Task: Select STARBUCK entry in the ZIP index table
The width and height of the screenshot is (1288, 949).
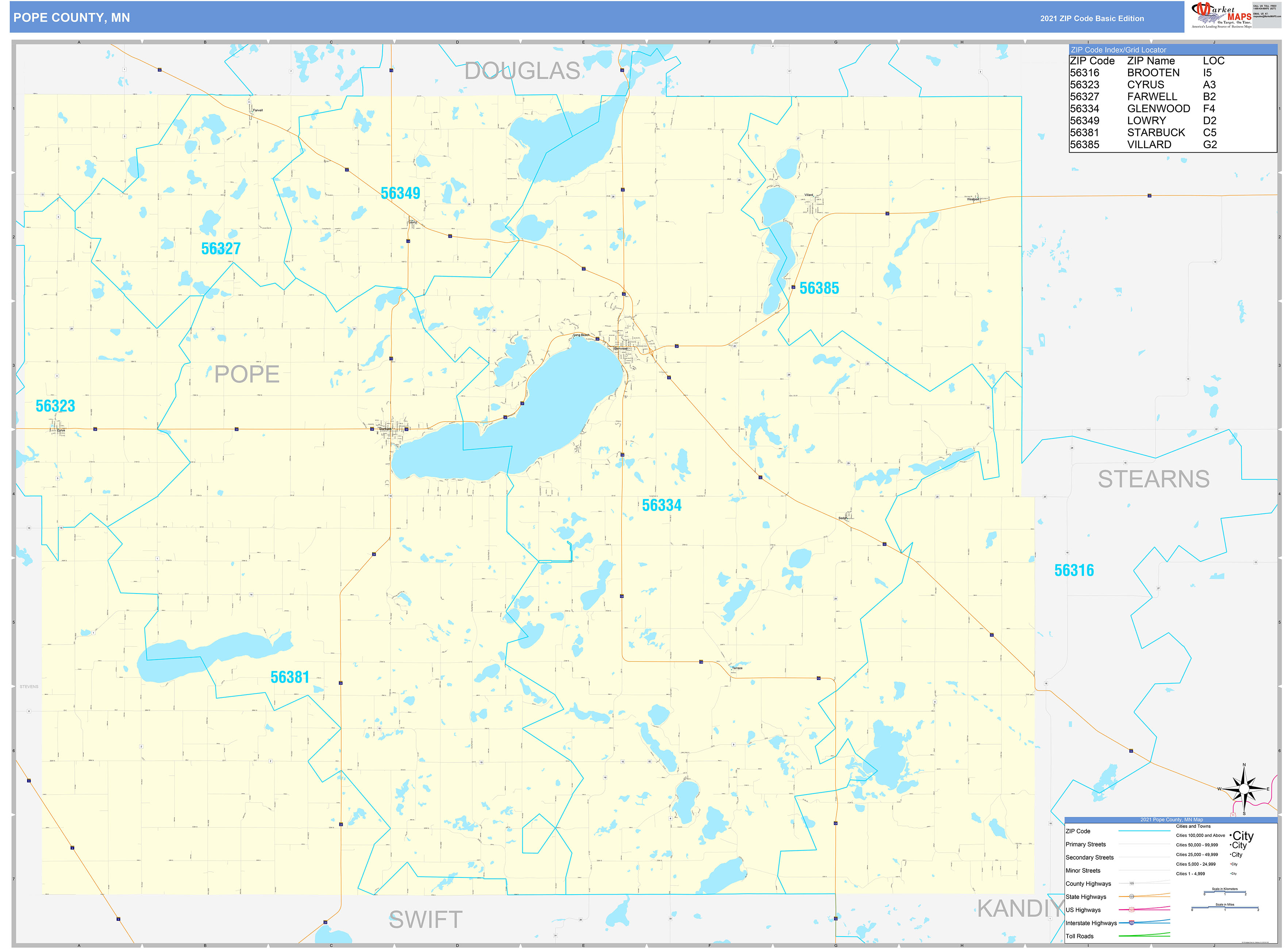Action: click(1155, 132)
